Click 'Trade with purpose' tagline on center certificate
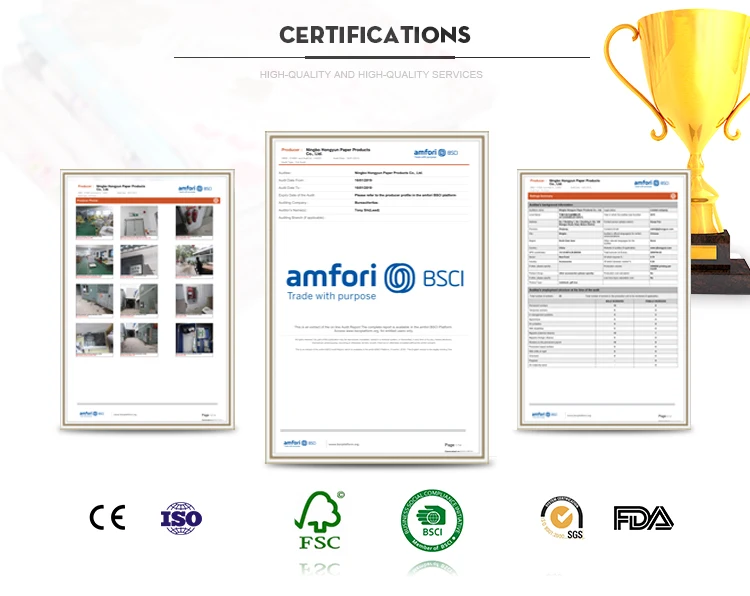750x596 pixels. [x=331, y=296]
